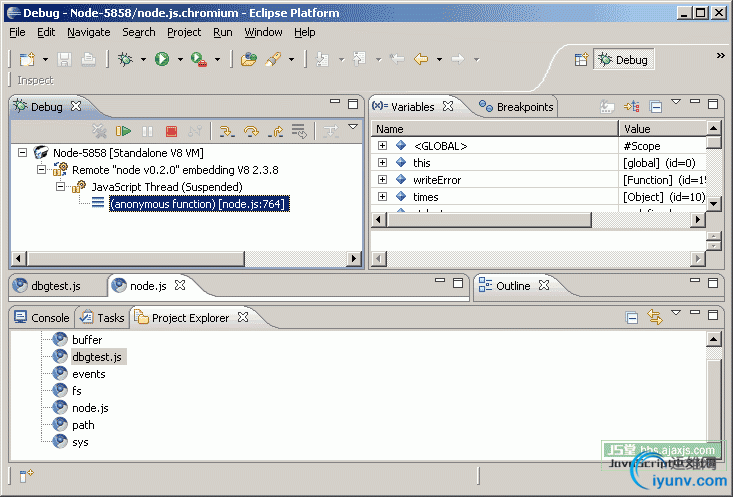Expand the <GLOBAL> variable row
Viewport: 733px width, 497px height.
pyautogui.click(x=382, y=145)
